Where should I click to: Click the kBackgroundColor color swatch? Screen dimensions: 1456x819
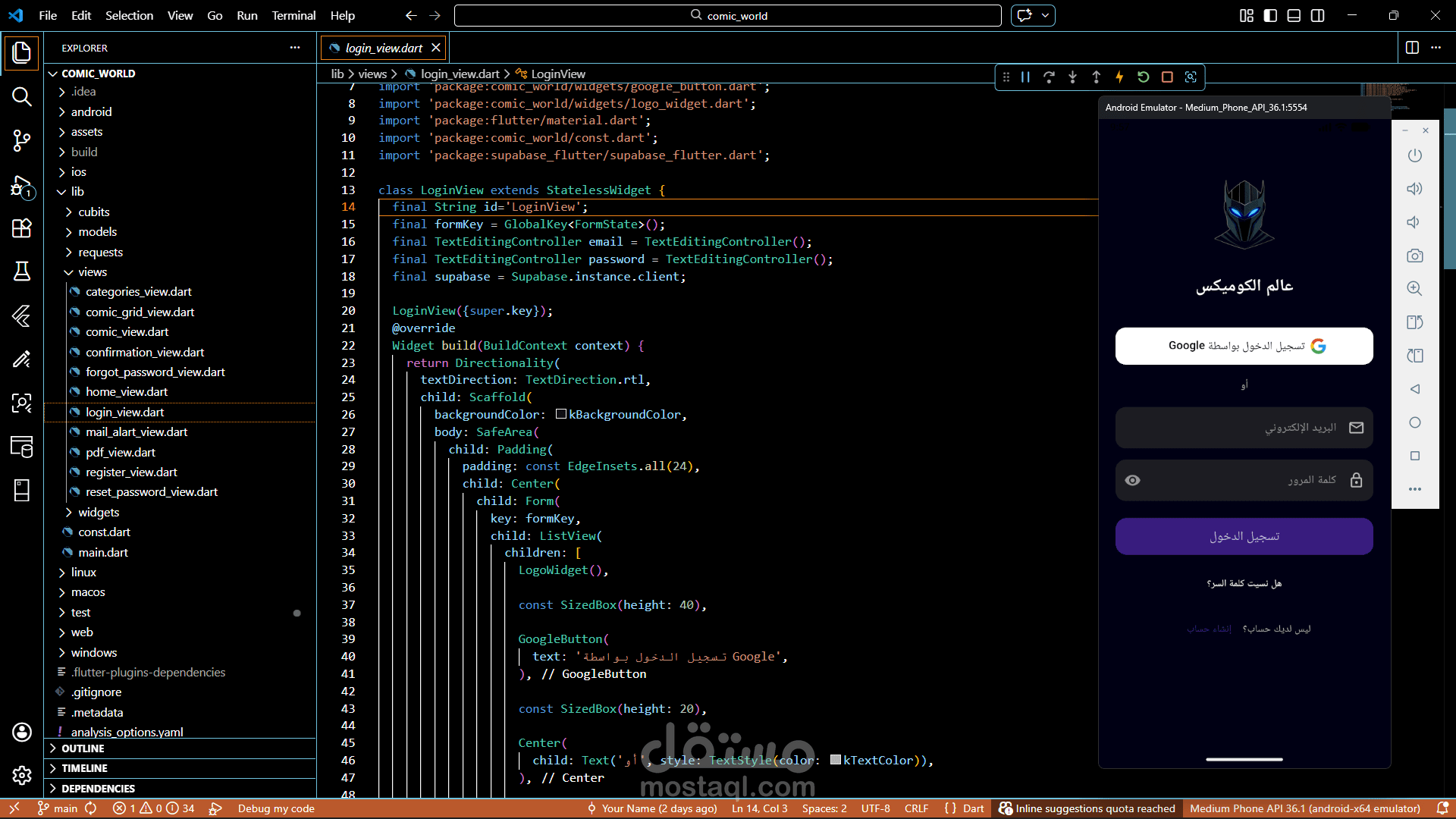pyautogui.click(x=561, y=414)
